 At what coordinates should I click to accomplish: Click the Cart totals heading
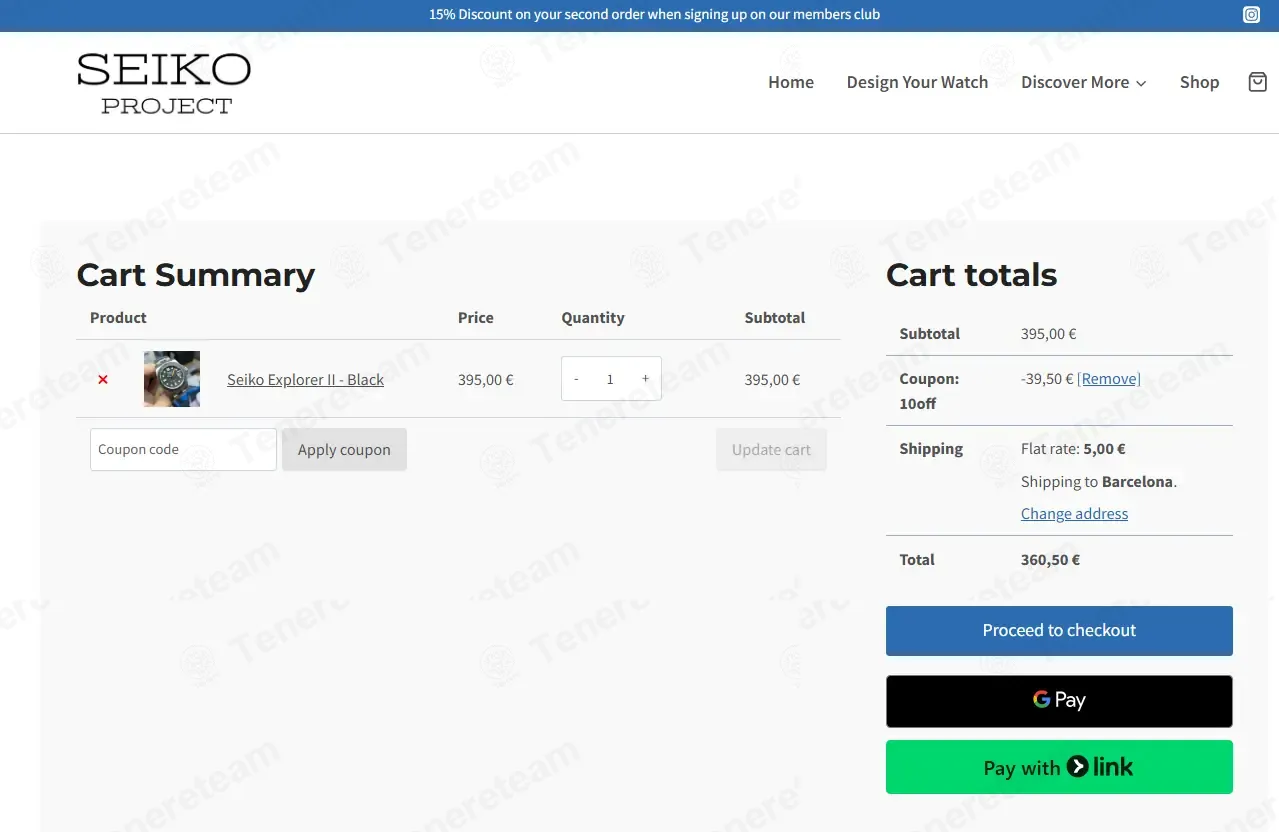tap(971, 274)
